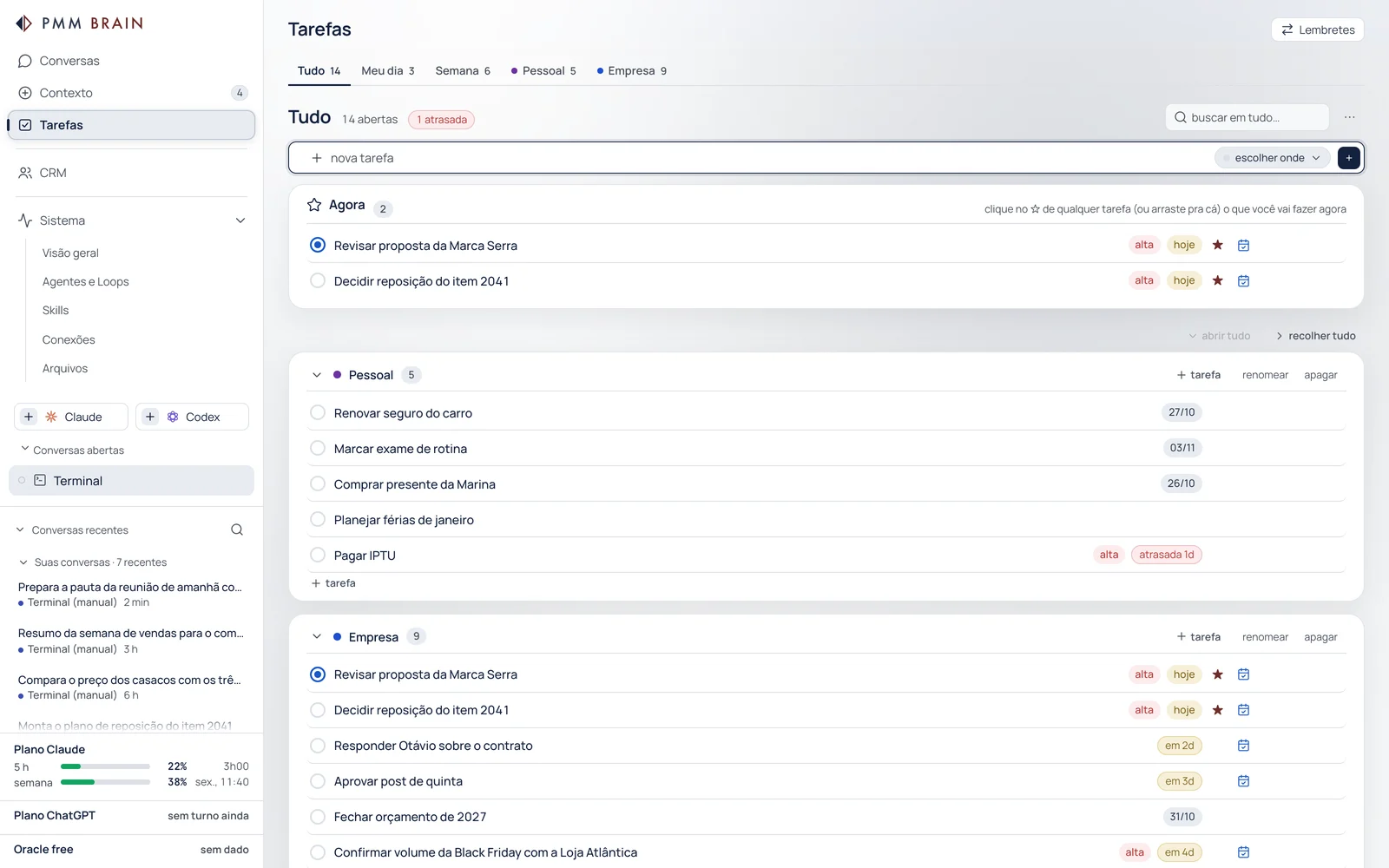The height and width of the screenshot is (868, 1389).
Task: Click the Plano Claude 5h usage bar
Action: [x=105, y=766]
